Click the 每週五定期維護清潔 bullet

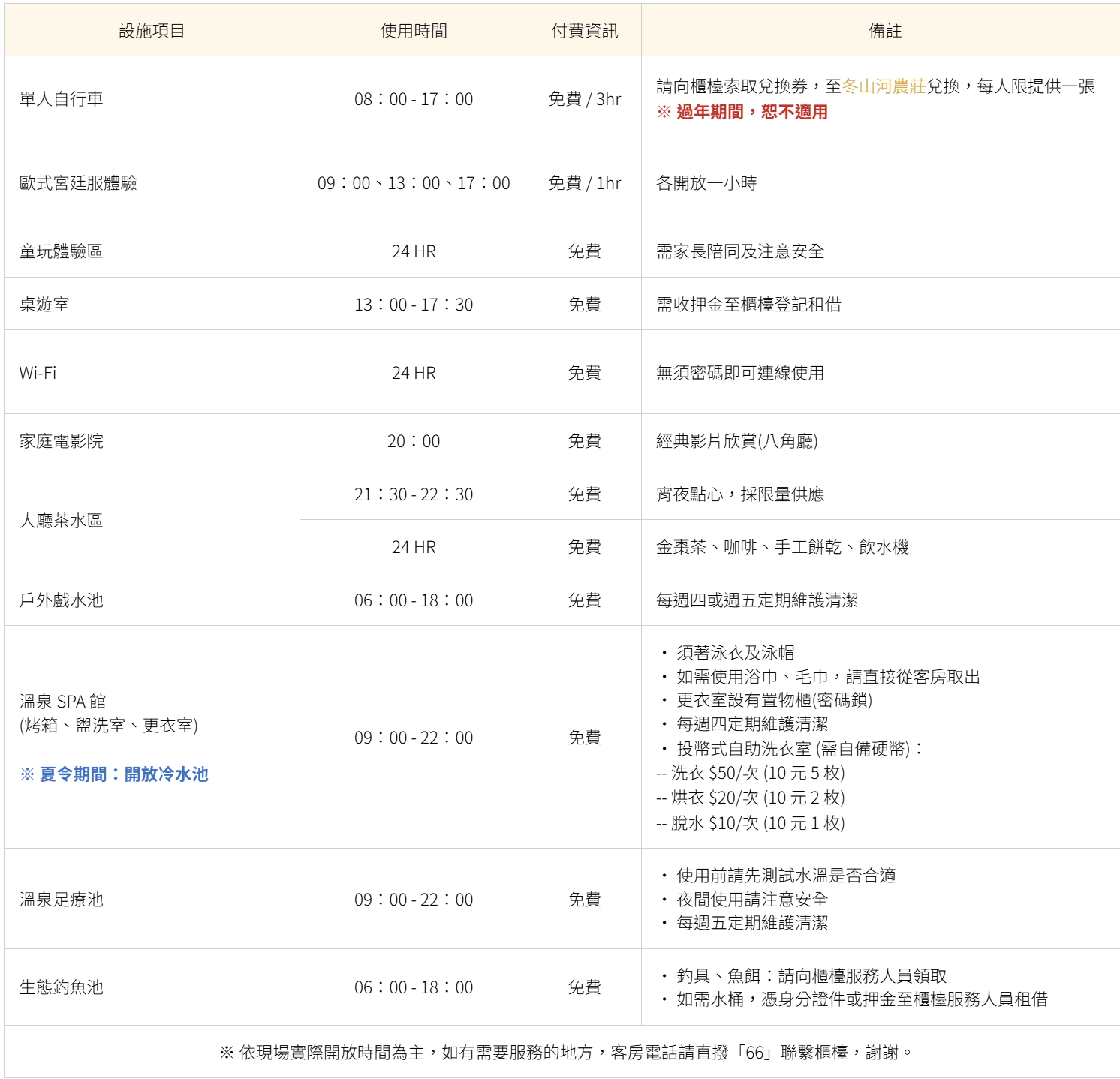pos(744,922)
